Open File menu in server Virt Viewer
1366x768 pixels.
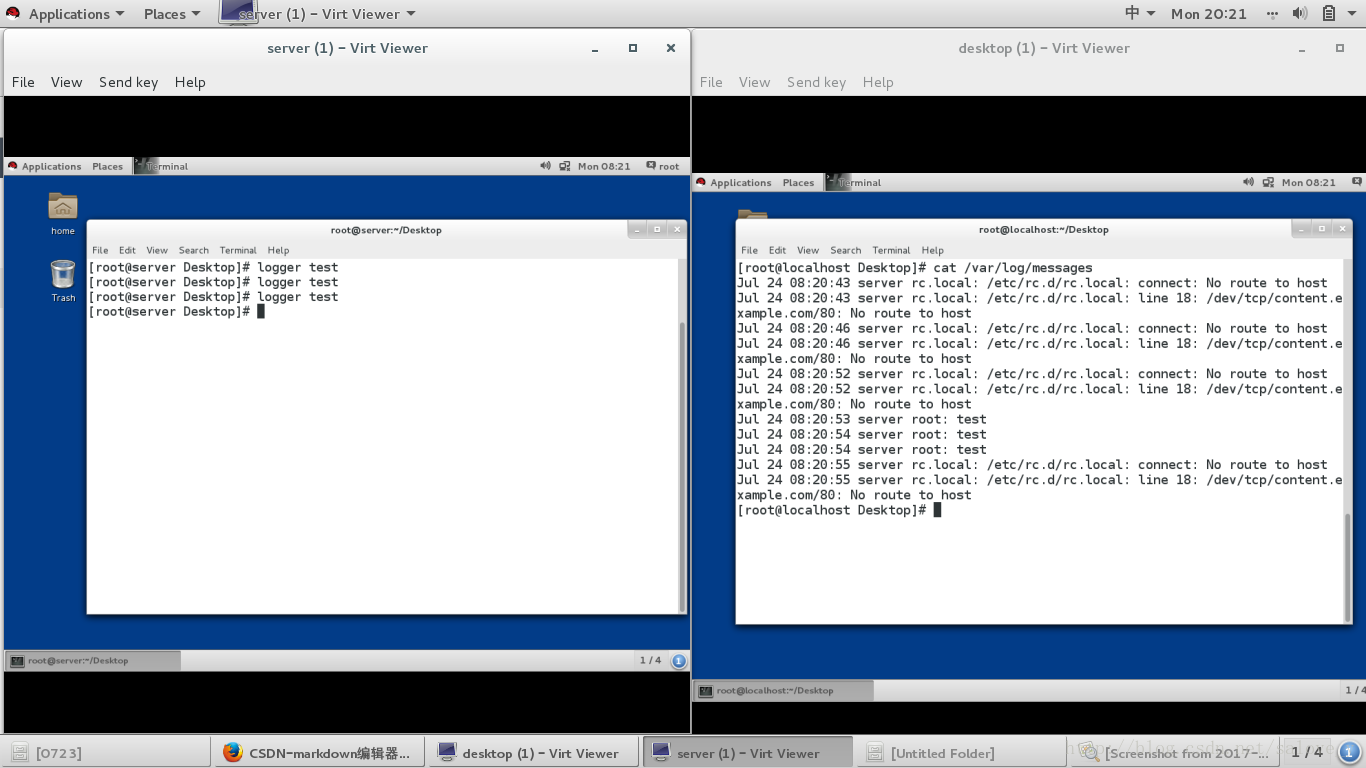23,82
